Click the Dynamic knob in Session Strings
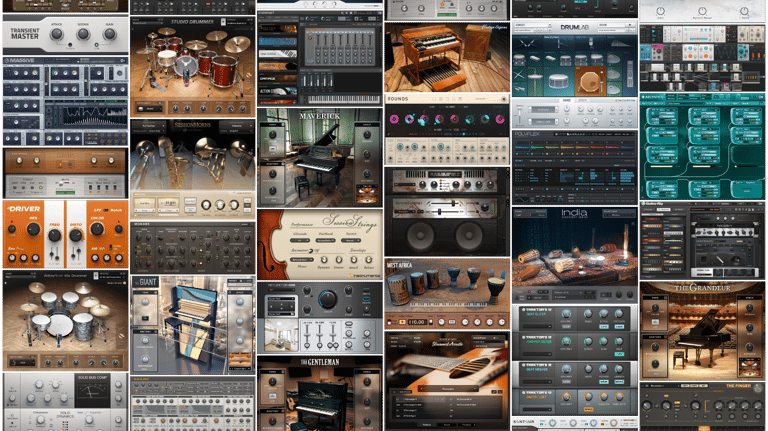This screenshot has width=768, height=431. (324, 260)
